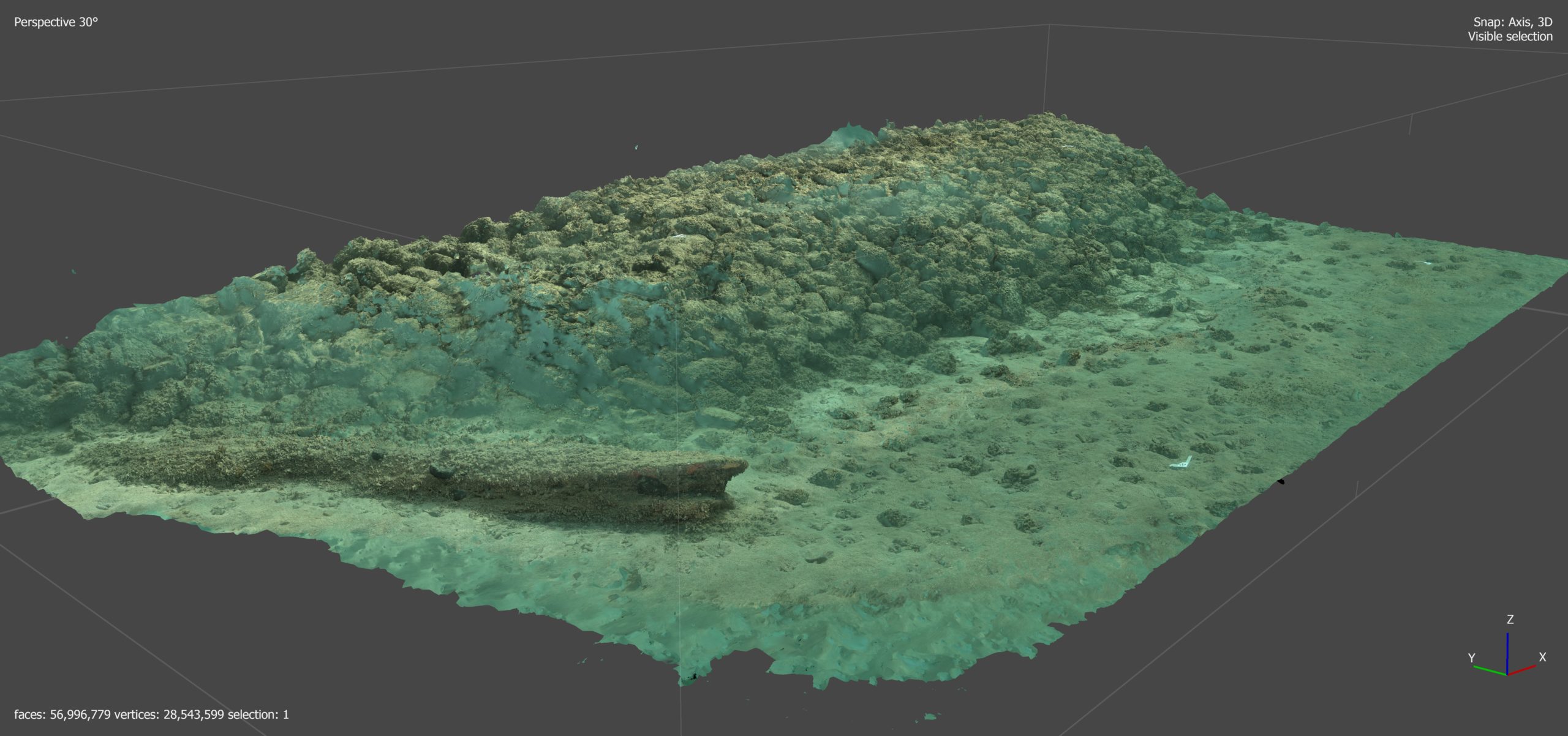Screen dimensions: 1568x736
Task: Click the Y letter label on the axis gizmo
Action: click(x=1471, y=658)
